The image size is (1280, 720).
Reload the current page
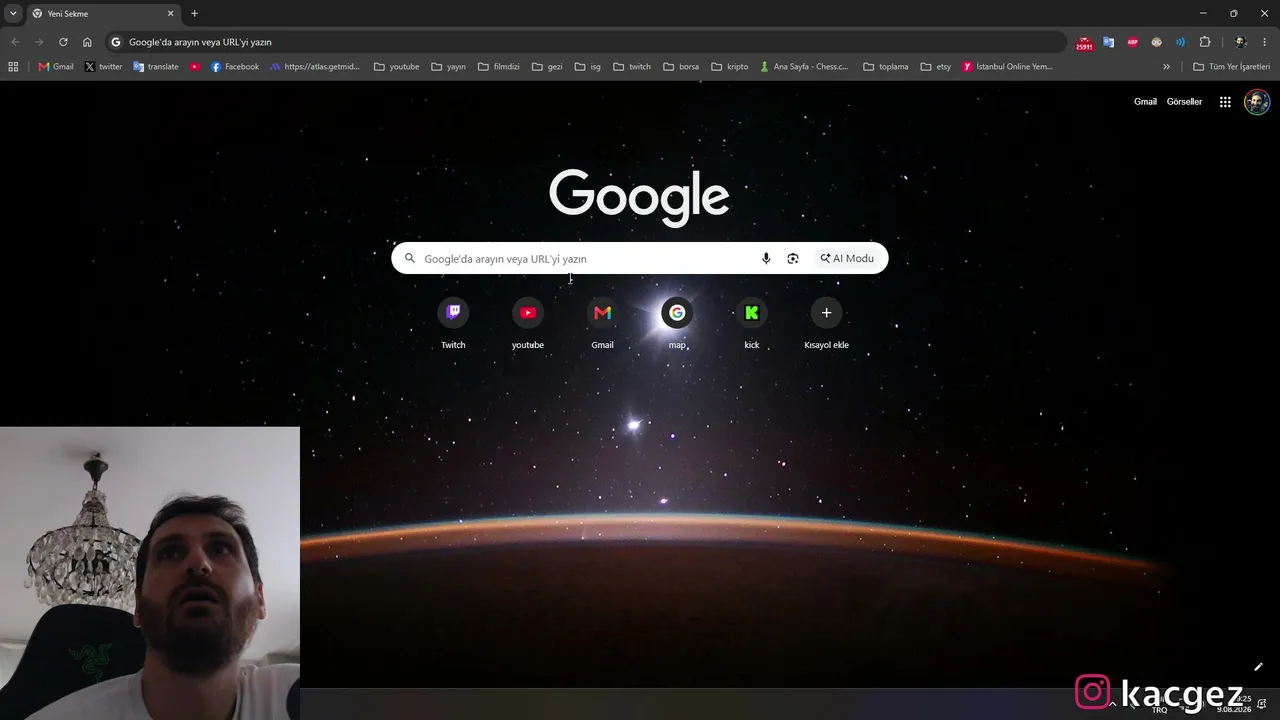63,42
